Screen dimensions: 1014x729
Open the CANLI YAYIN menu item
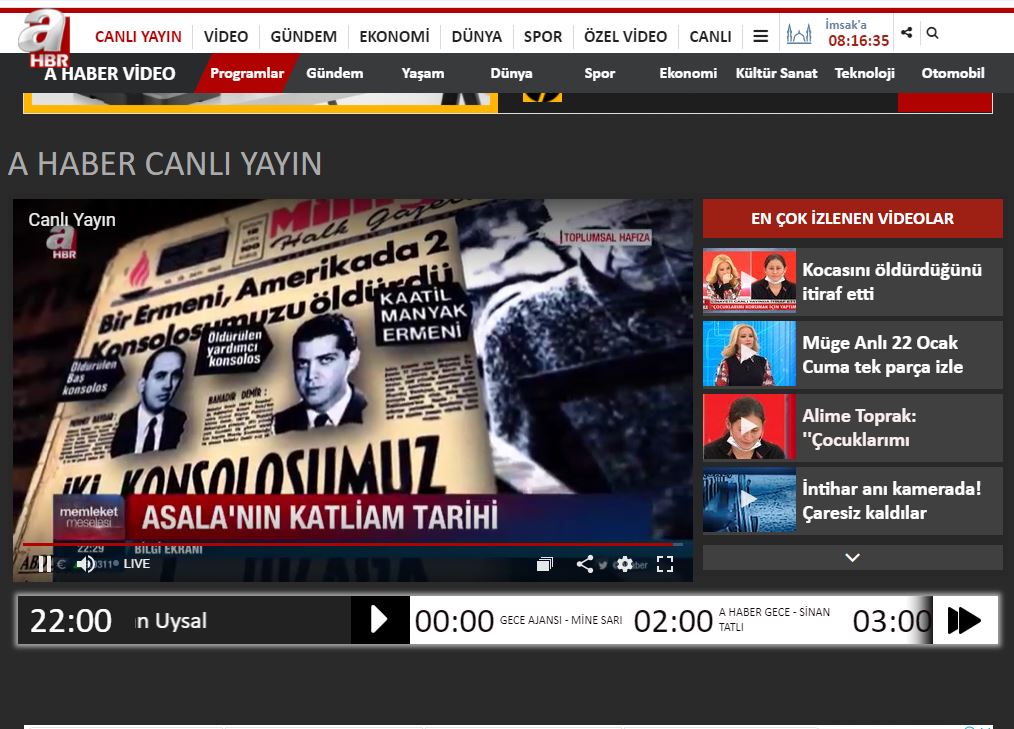tap(138, 37)
